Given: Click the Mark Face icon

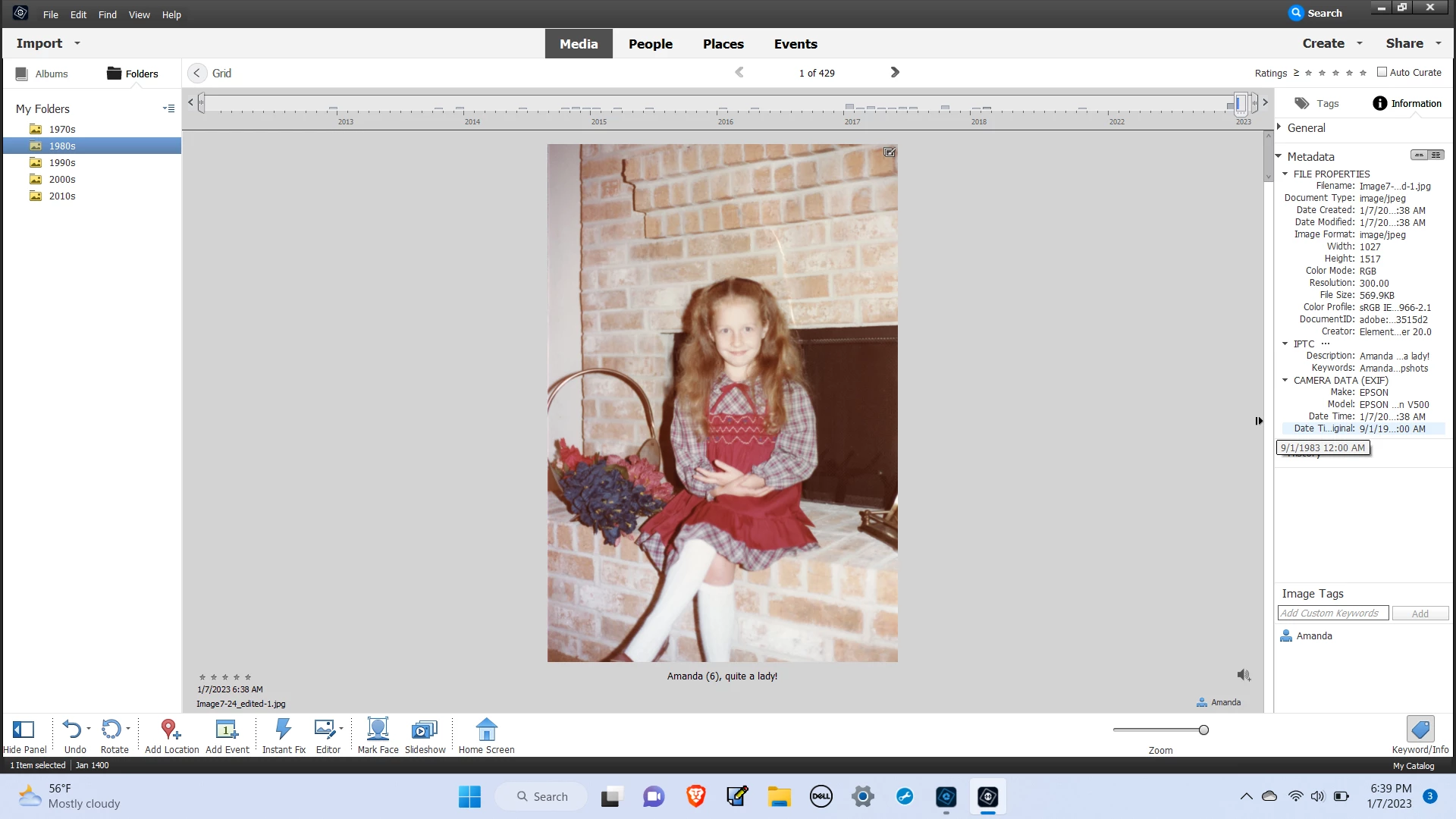Looking at the screenshot, I should coord(378,730).
